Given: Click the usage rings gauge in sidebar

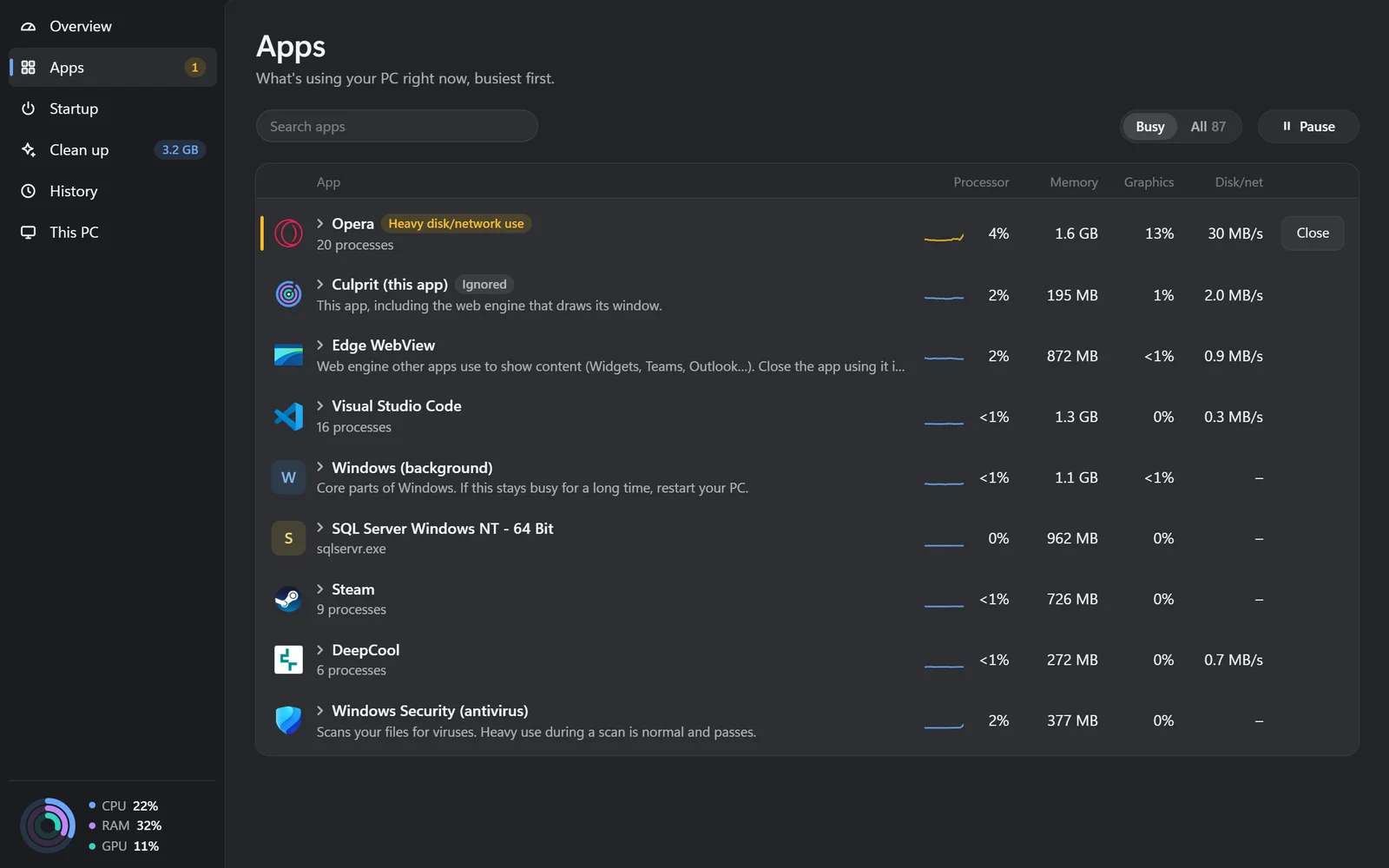Looking at the screenshot, I should tap(48, 825).
